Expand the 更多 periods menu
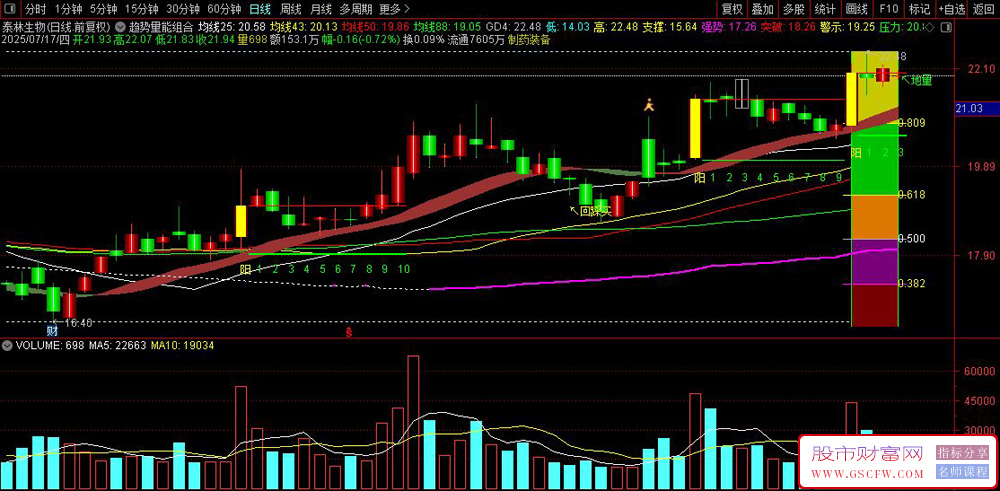The height and width of the screenshot is (491, 1000). click(394, 9)
